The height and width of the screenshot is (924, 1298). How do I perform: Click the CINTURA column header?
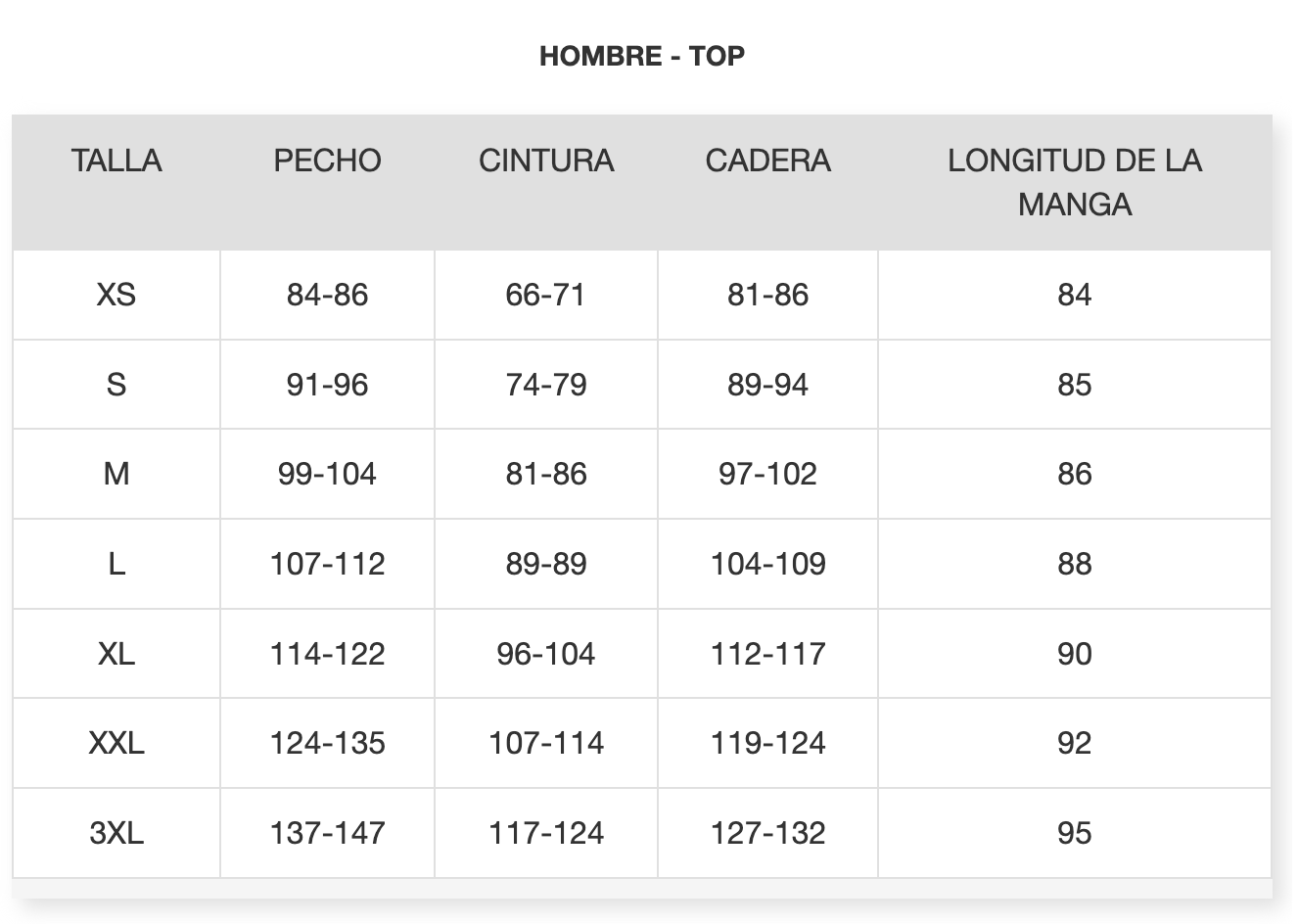546,161
